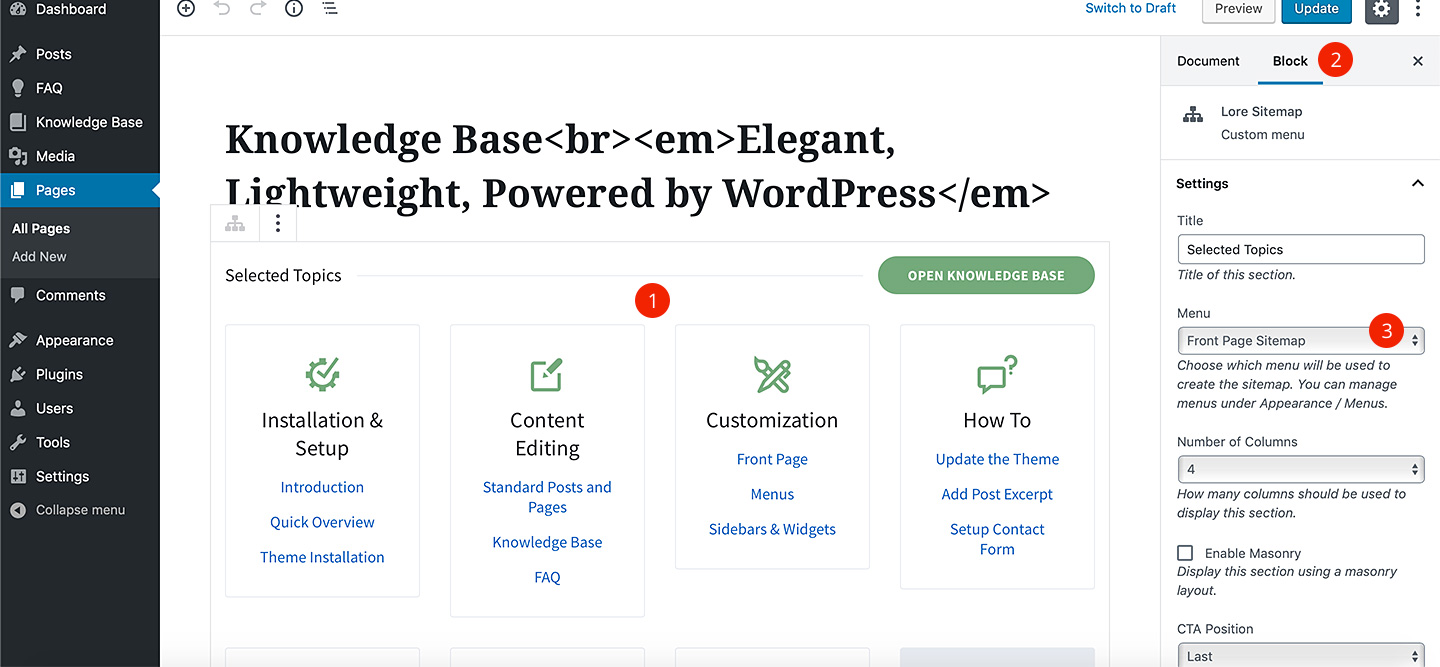Open Number of Columns dropdown
This screenshot has width=1440, height=667.
tap(1300, 469)
